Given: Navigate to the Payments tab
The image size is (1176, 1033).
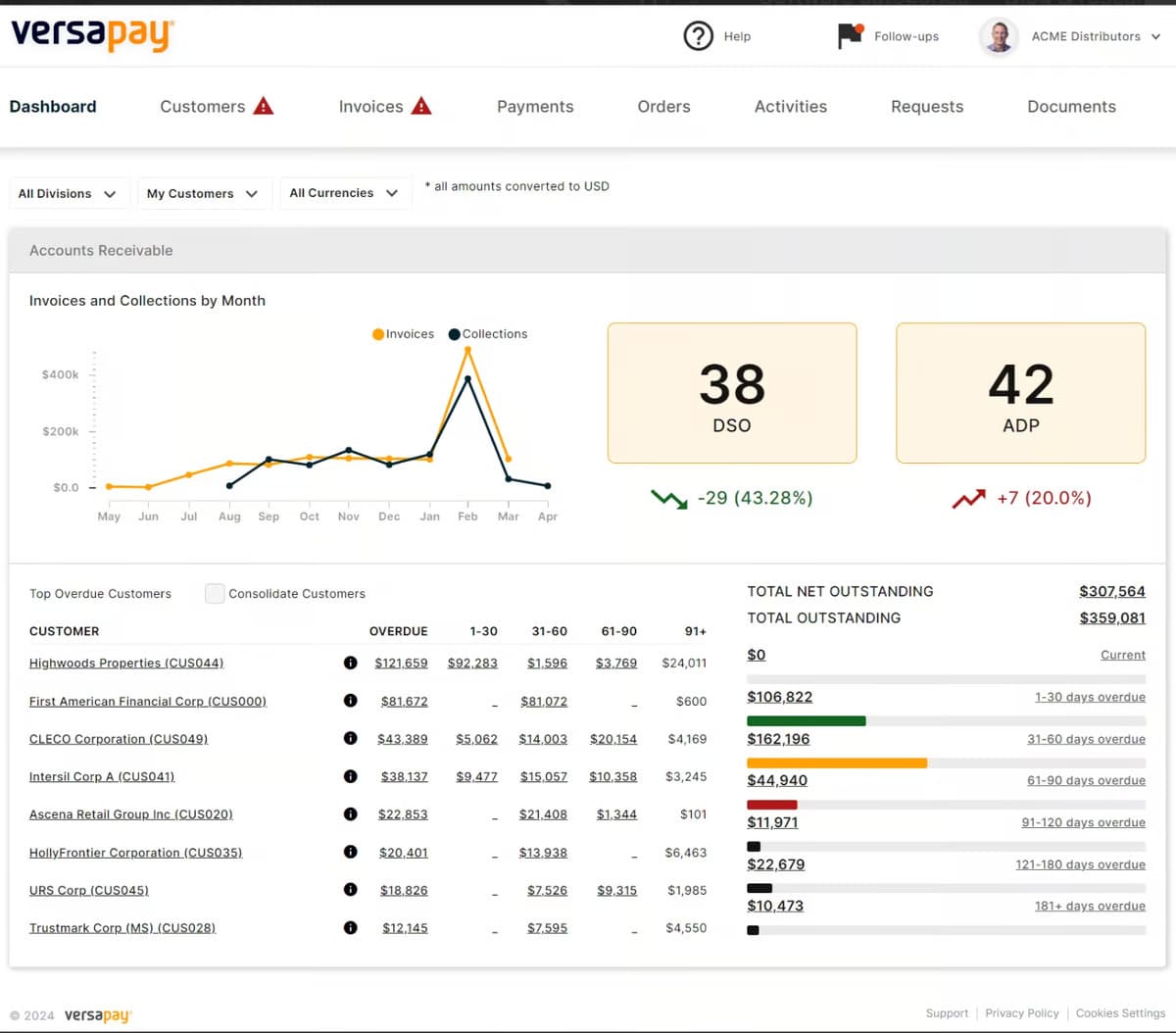Looking at the screenshot, I should pyautogui.click(x=535, y=107).
